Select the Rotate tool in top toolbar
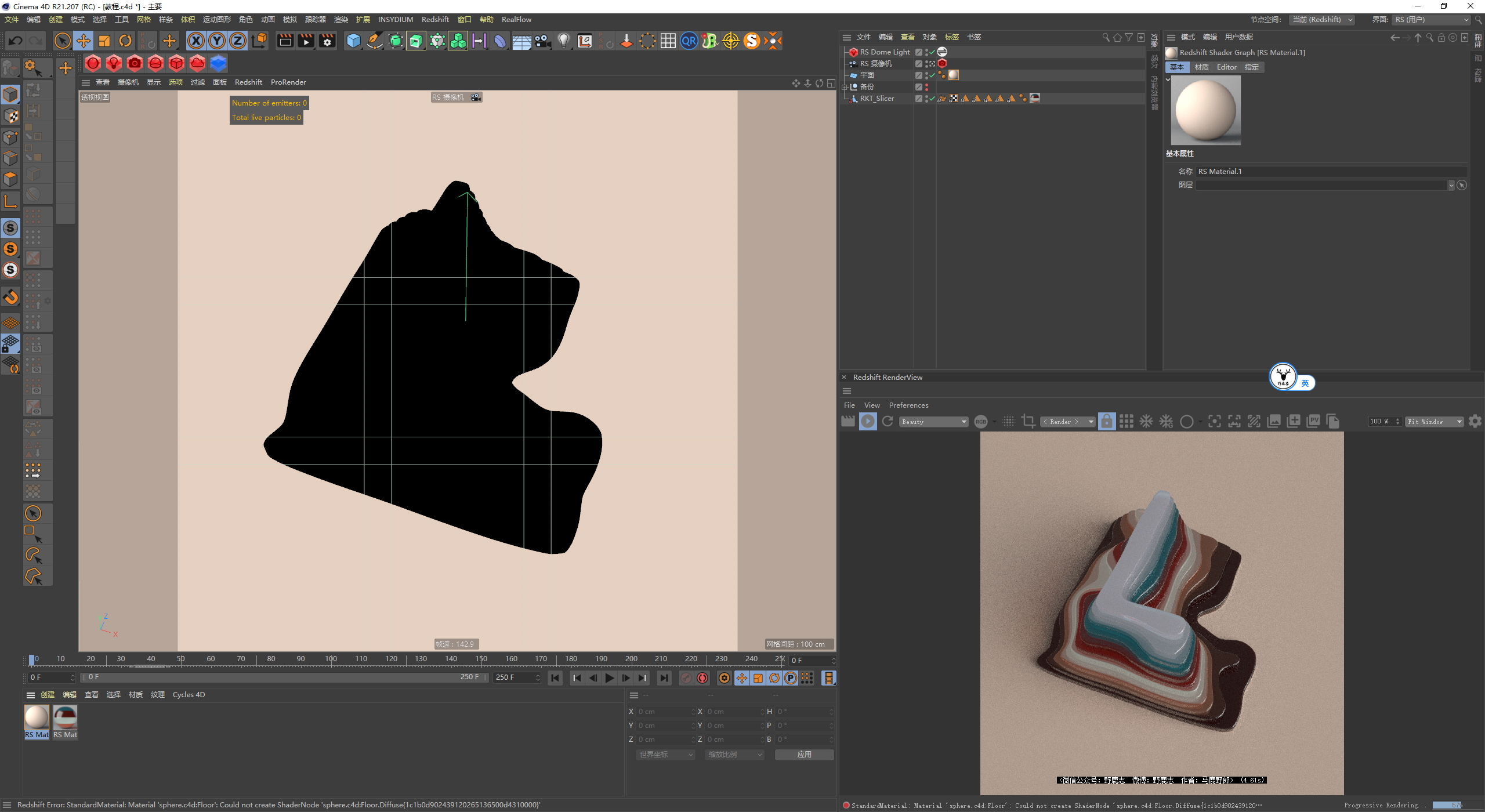The image size is (1485, 812). pyautogui.click(x=125, y=41)
